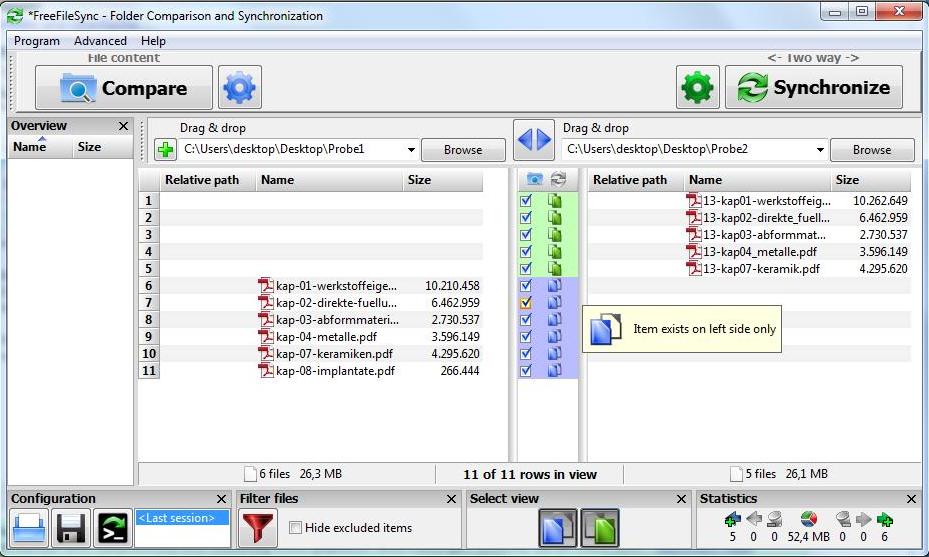Open the red funnel filter settings
The width and height of the screenshot is (929, 557).
click(x=257, y=528)
